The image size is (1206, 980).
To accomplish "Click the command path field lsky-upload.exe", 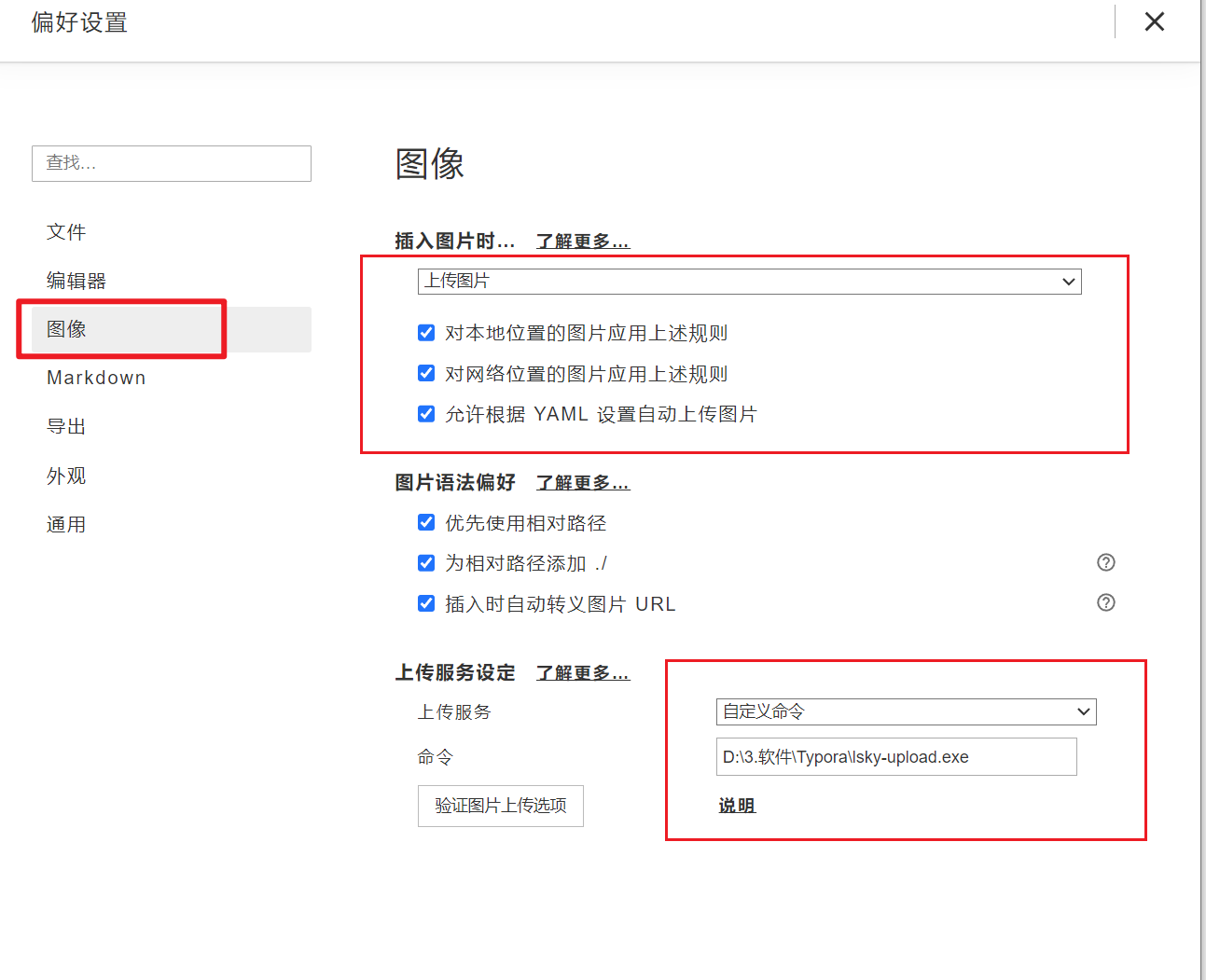I will [895, 757].
